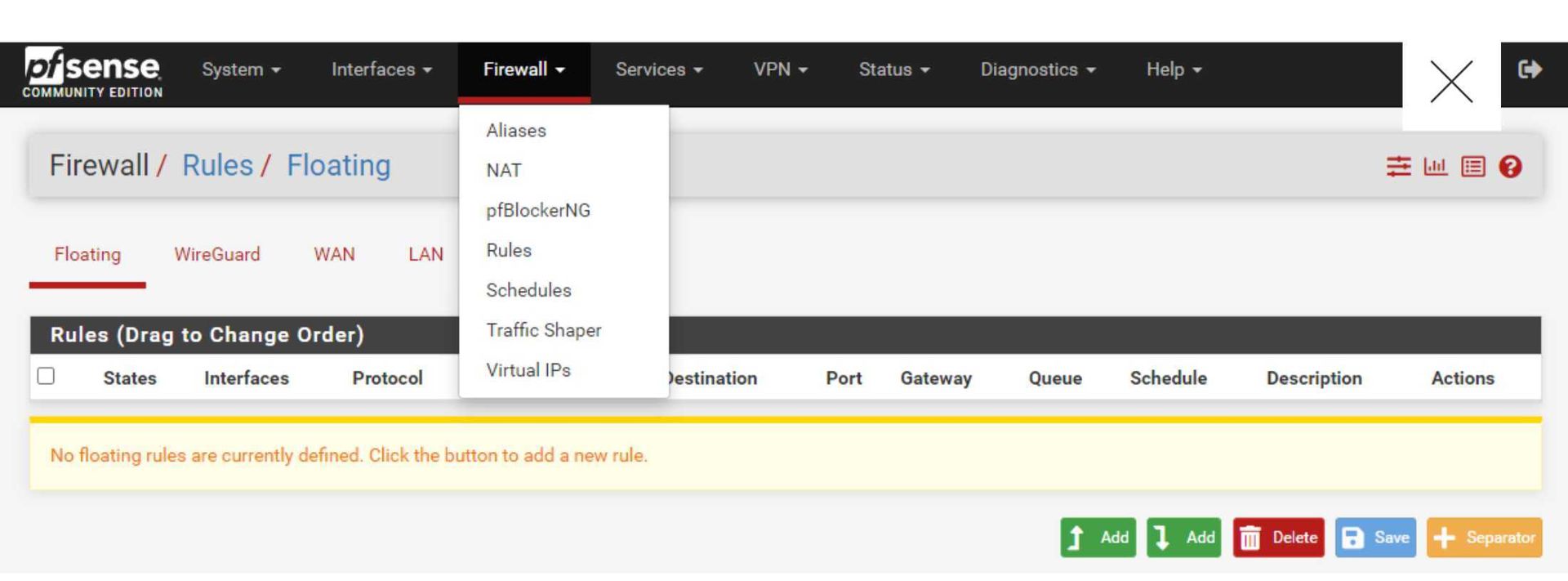Image resolution: width=1568 pixels, height=581 pixels.
Task: Open the Services dropdown menu
Action: (658, 69)
